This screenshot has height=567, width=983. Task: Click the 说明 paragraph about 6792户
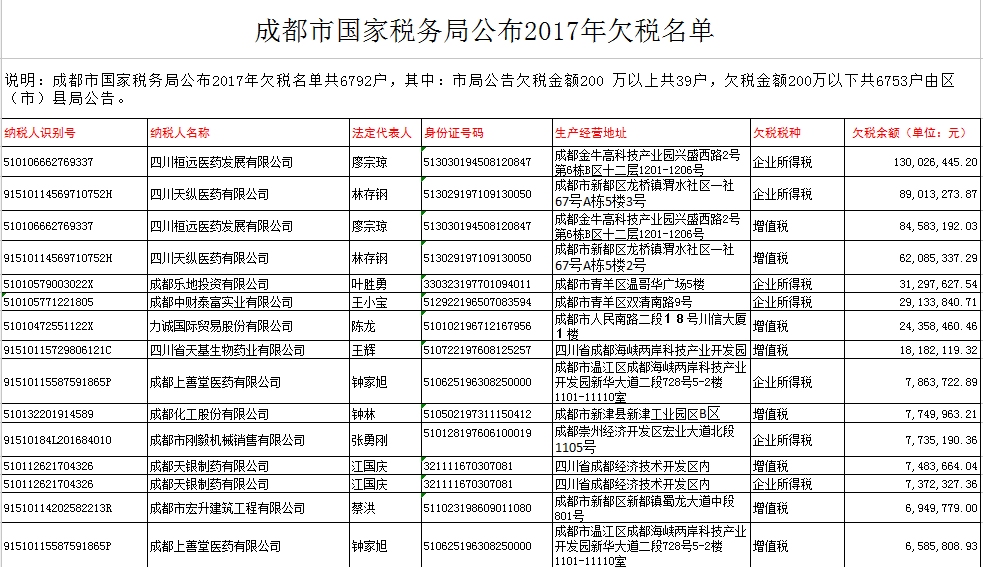coord(480,89)
